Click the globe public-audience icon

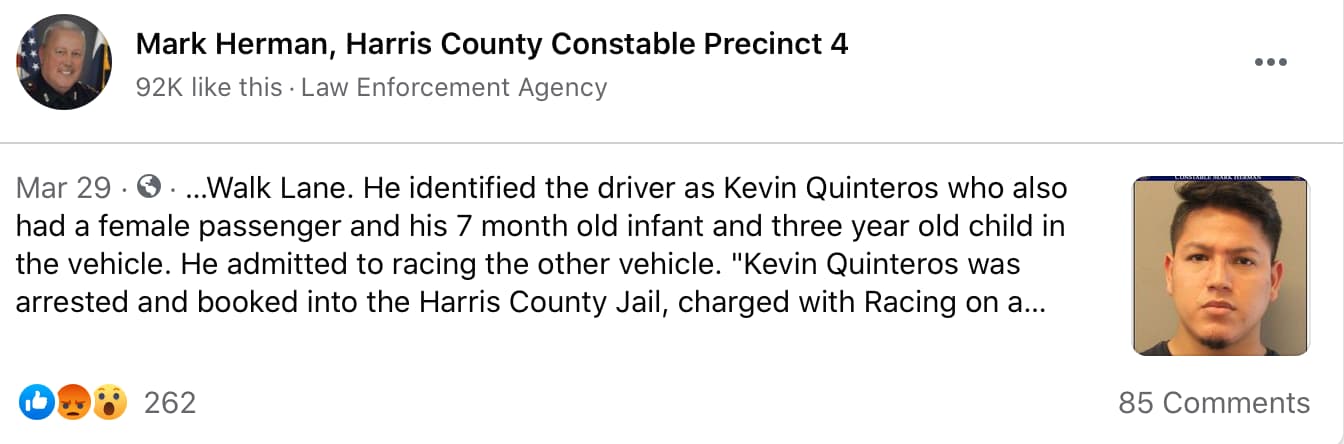click(150, 187)
